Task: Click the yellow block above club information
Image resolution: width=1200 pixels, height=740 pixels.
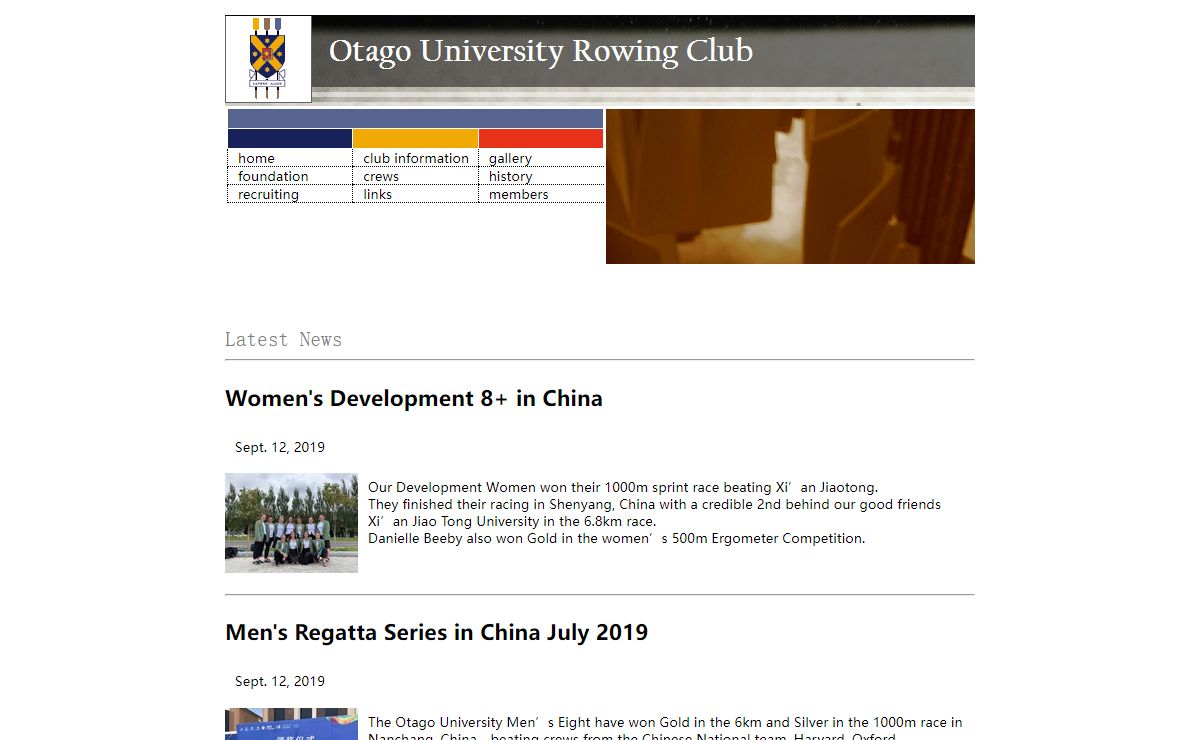Action: 415,138
